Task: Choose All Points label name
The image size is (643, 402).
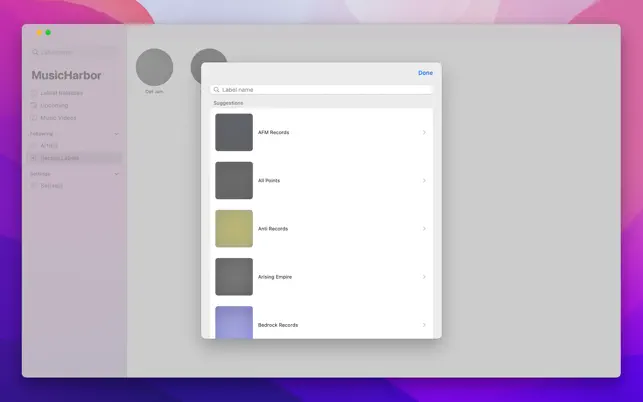Action: (269, 180)
